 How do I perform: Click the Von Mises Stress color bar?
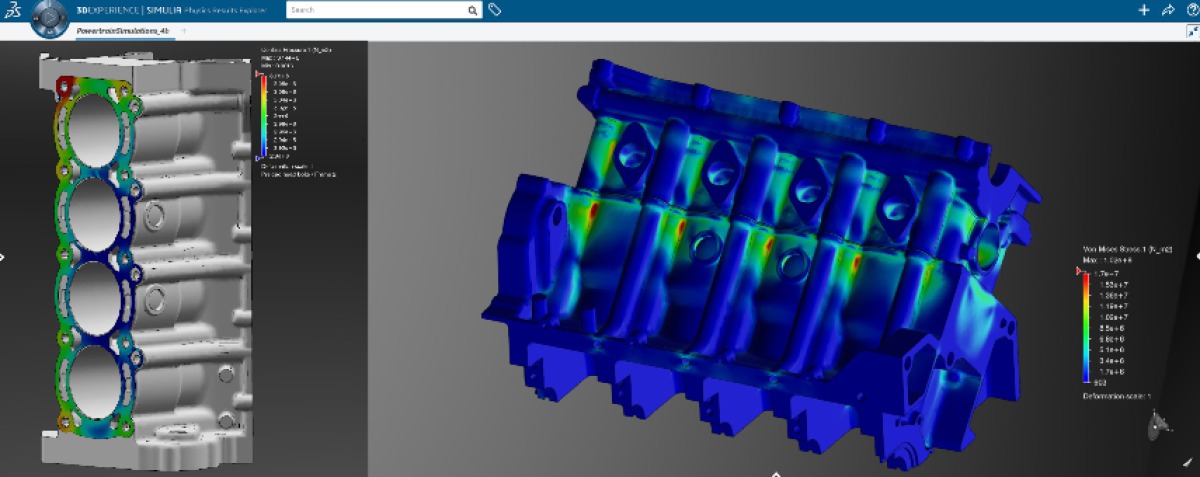click(1085, 327)
